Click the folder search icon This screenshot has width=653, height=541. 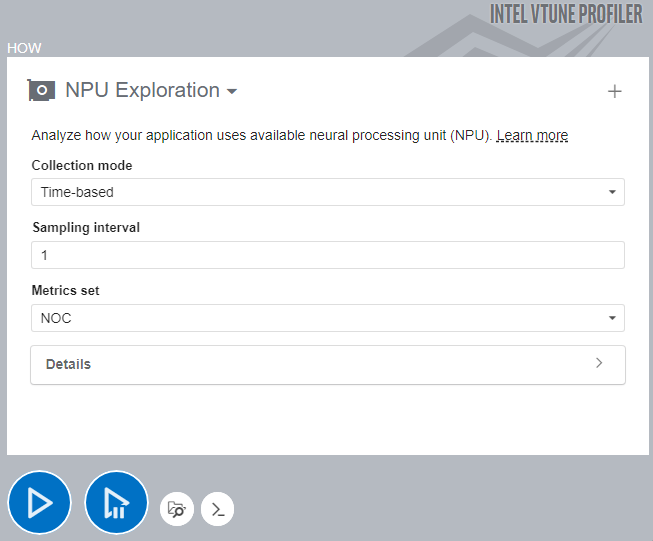tap(177, 509)
